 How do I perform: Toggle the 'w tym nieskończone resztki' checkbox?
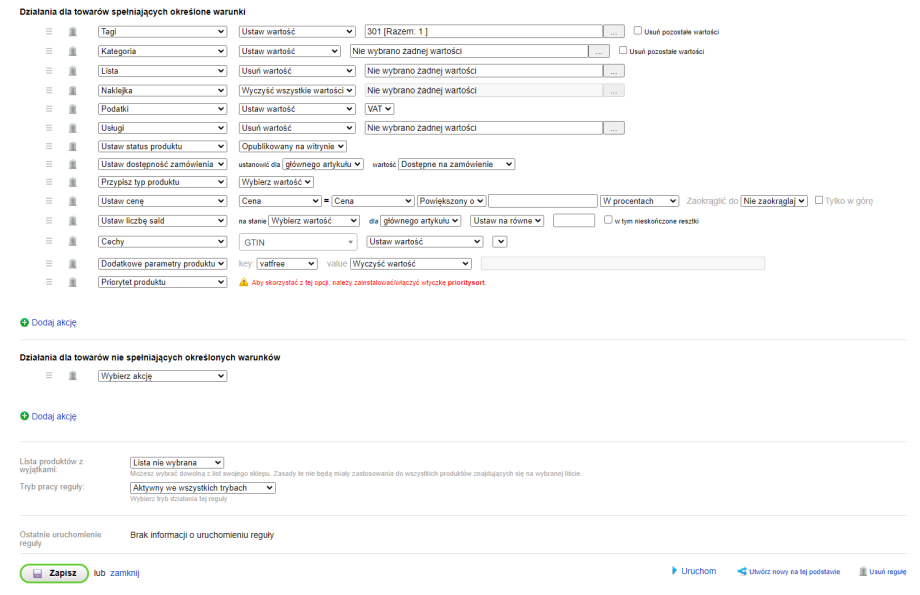[x=608, y=220]
